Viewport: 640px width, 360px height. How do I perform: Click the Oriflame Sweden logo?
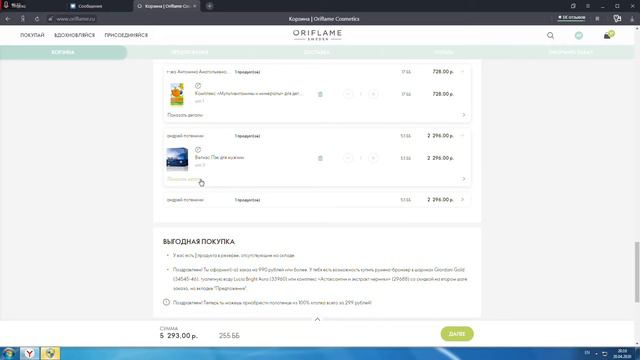point(317,35)
